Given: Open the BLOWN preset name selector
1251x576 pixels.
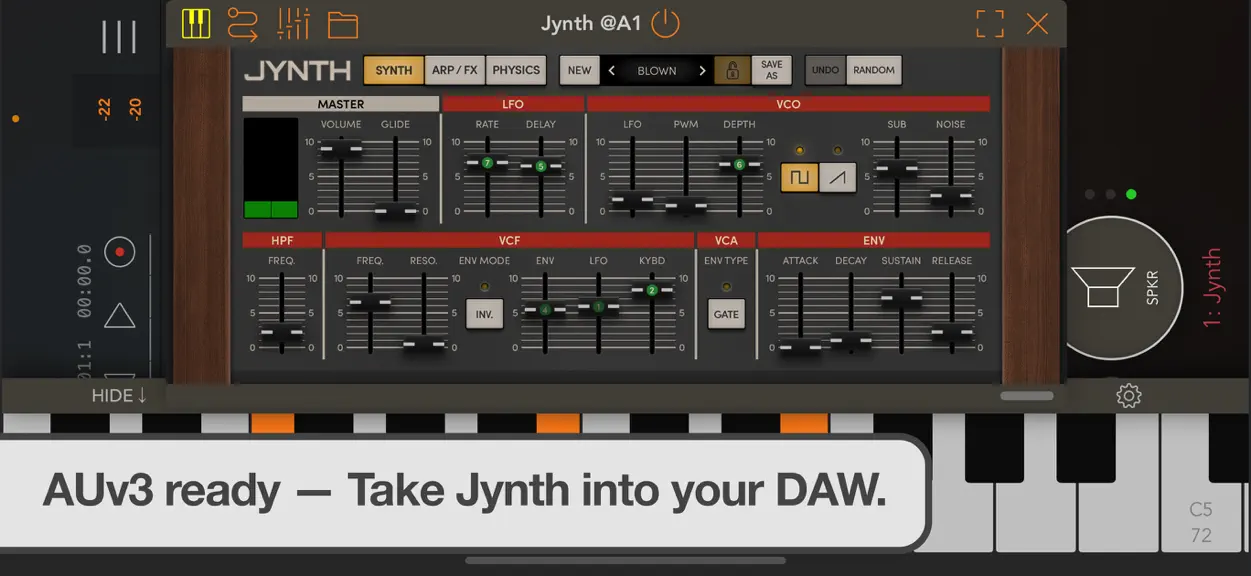Looking at the screenshot, I should pos(657,71).
